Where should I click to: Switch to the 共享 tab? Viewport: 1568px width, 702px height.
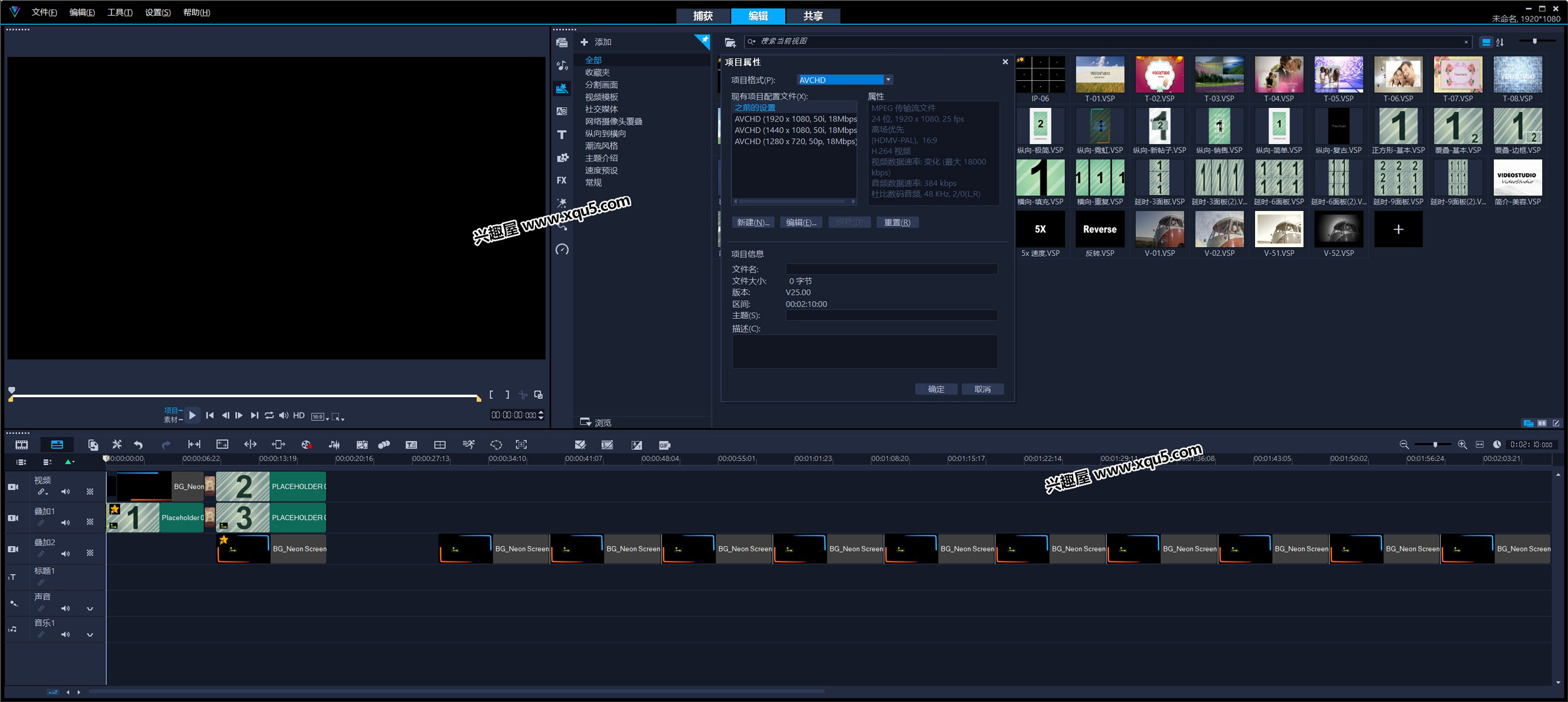point(813,16)
